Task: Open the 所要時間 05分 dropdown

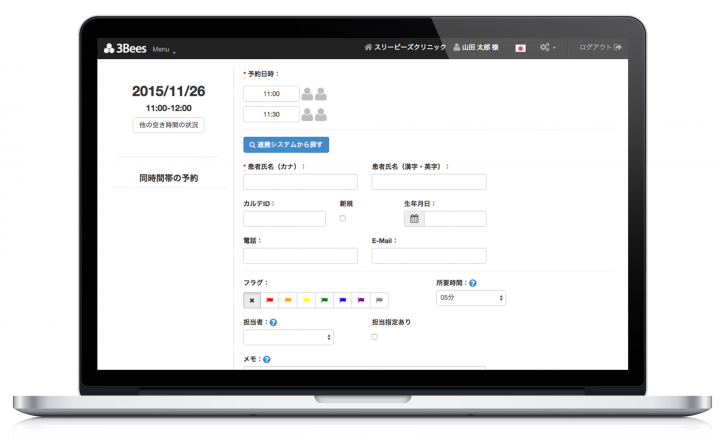Action: 471,298
